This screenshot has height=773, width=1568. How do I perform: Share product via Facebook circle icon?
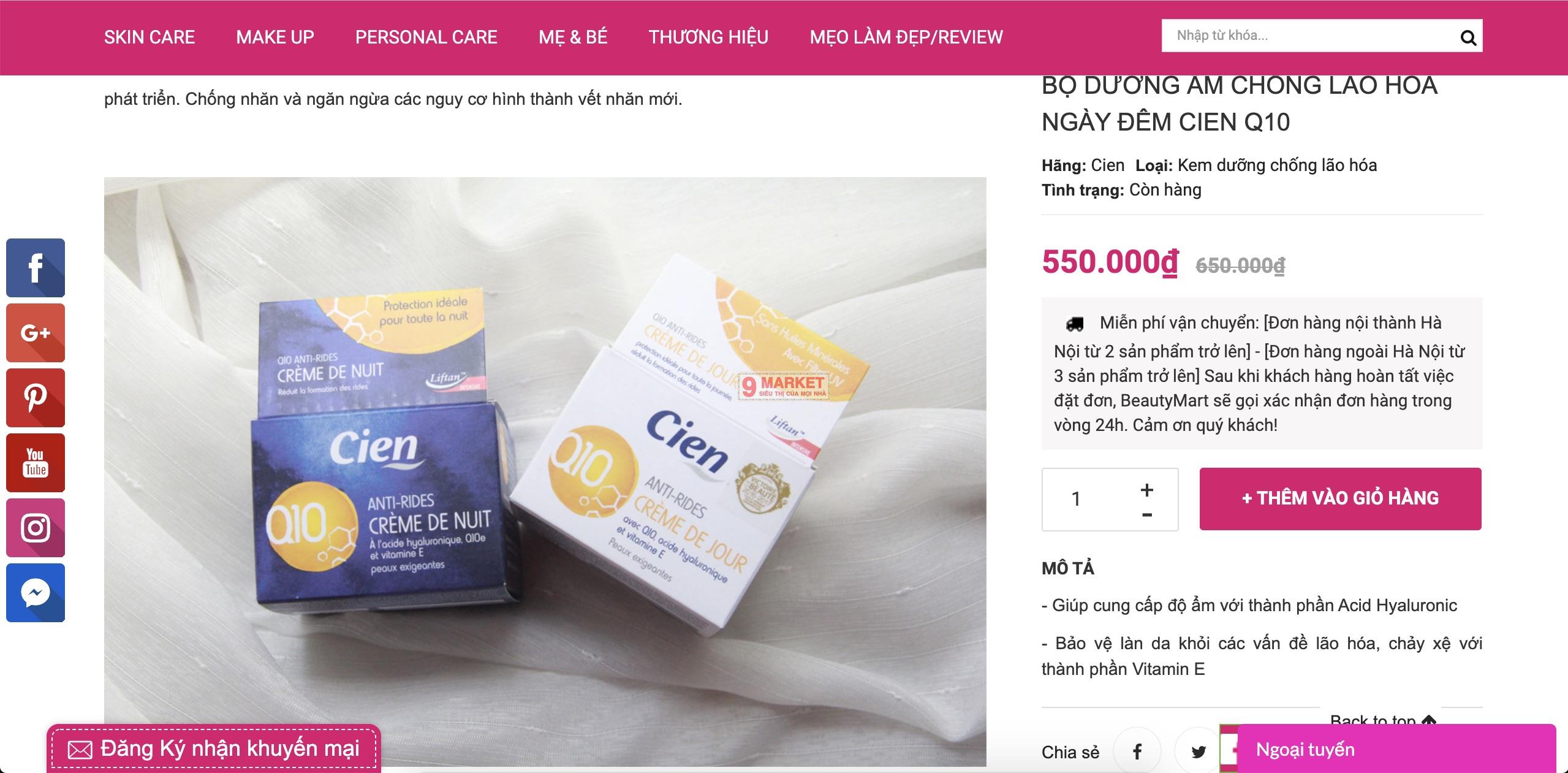click(x=1137, y=751)
